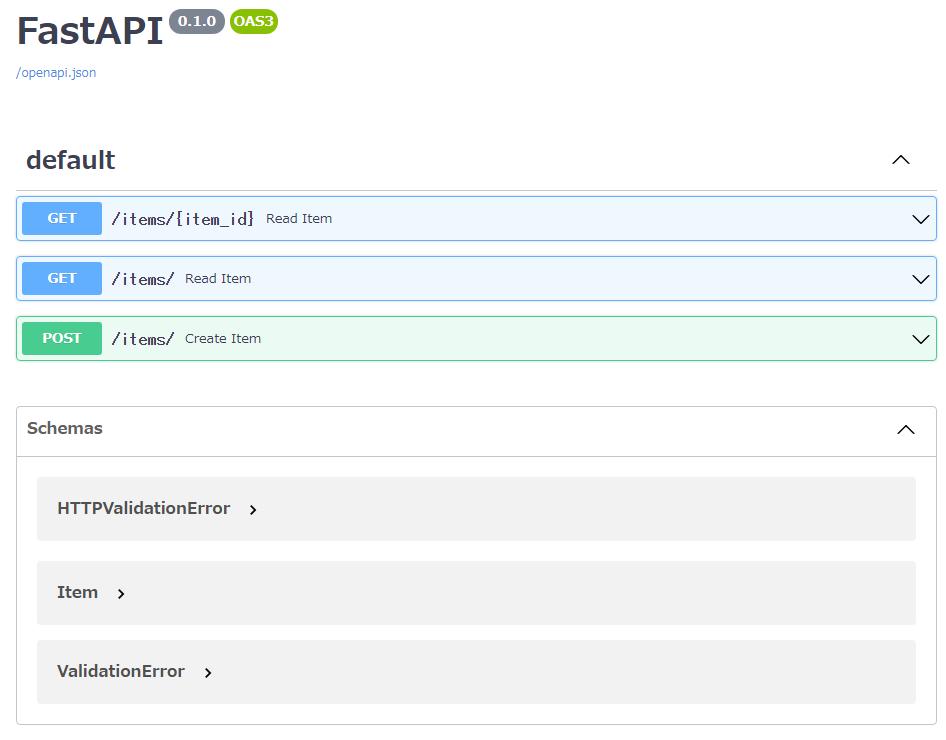Click the FastAPI title heading
The image size is (946, 740).
pyautogui.click(x=89, y=31)
